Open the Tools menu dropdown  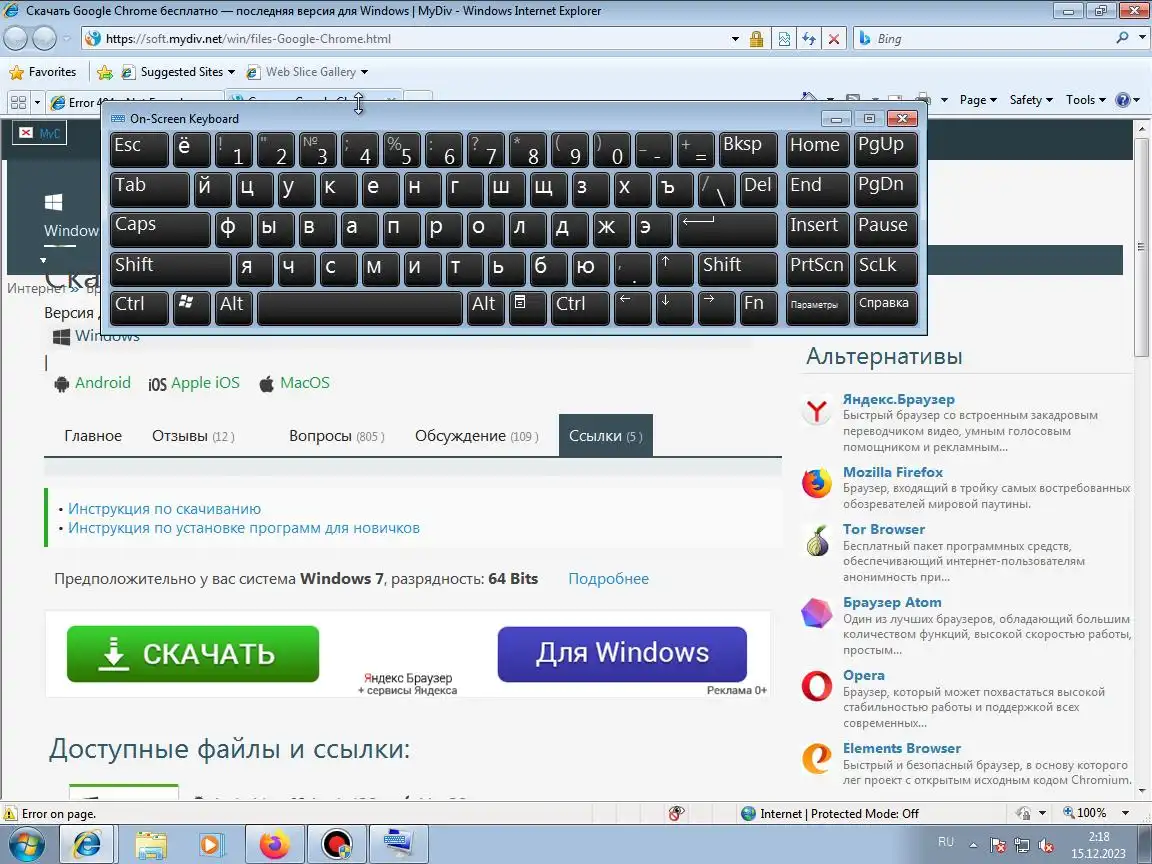[1085, 100]
